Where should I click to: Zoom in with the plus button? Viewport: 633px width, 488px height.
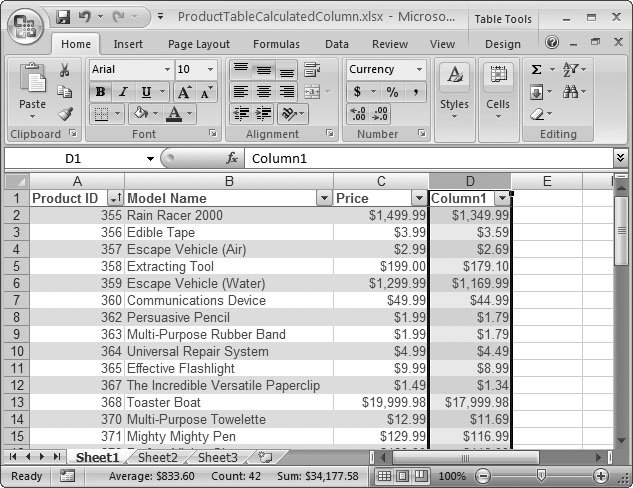(x=601, y=476)
